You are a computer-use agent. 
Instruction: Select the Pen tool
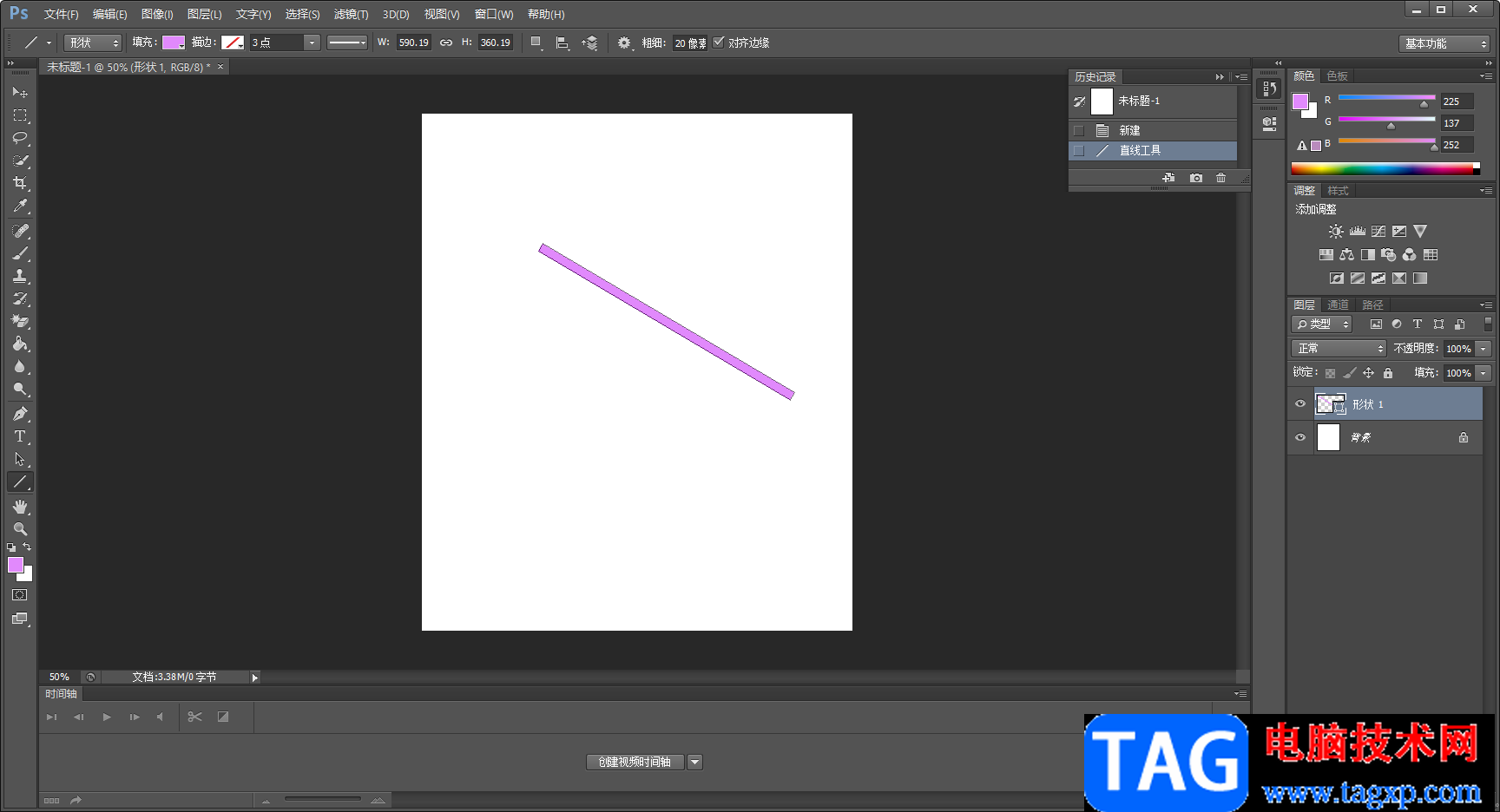pyautogui.click(x=20, y=414)
